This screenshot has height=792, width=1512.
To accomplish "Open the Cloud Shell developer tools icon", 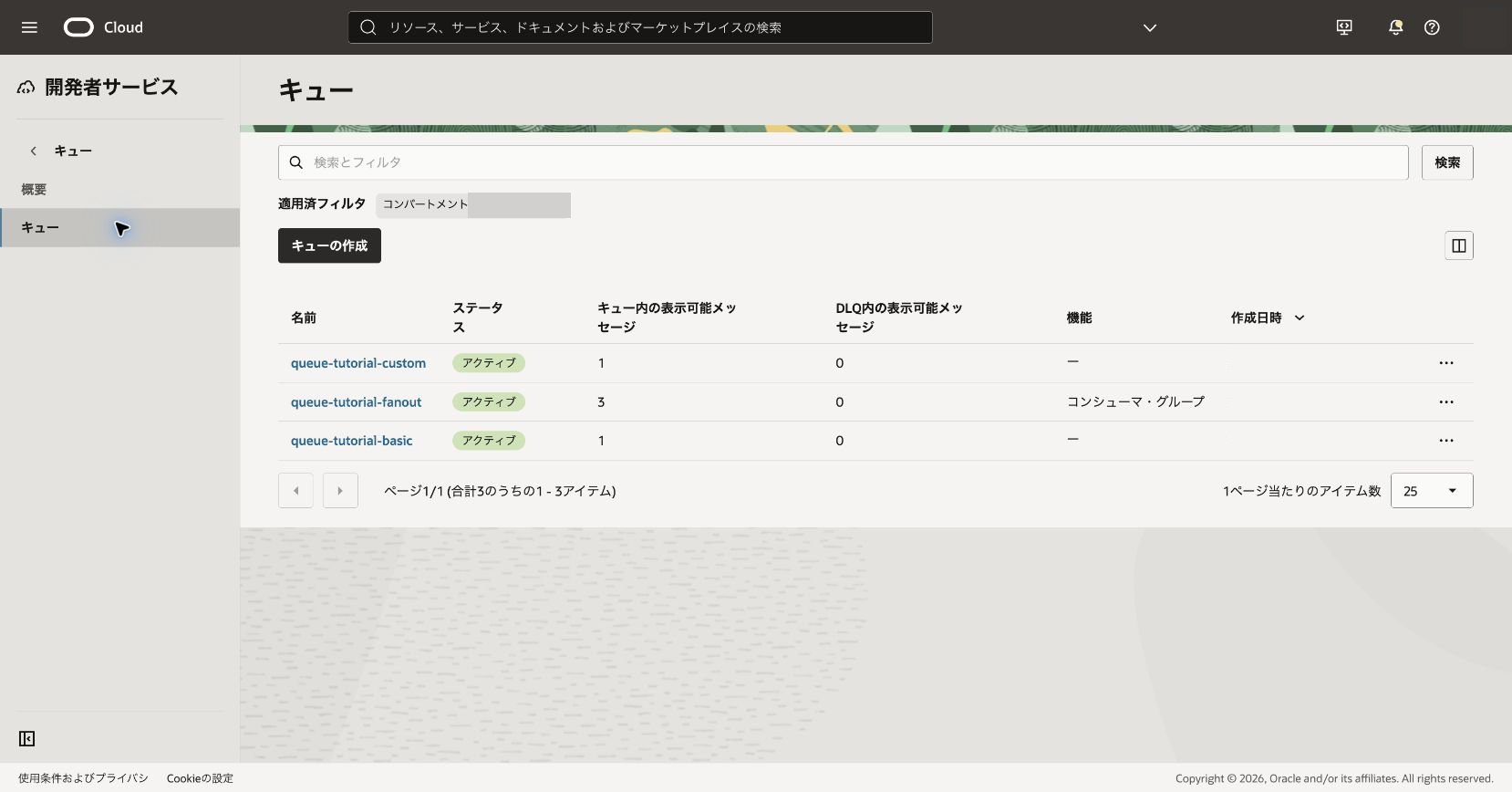I will [x=1344, y=27].
